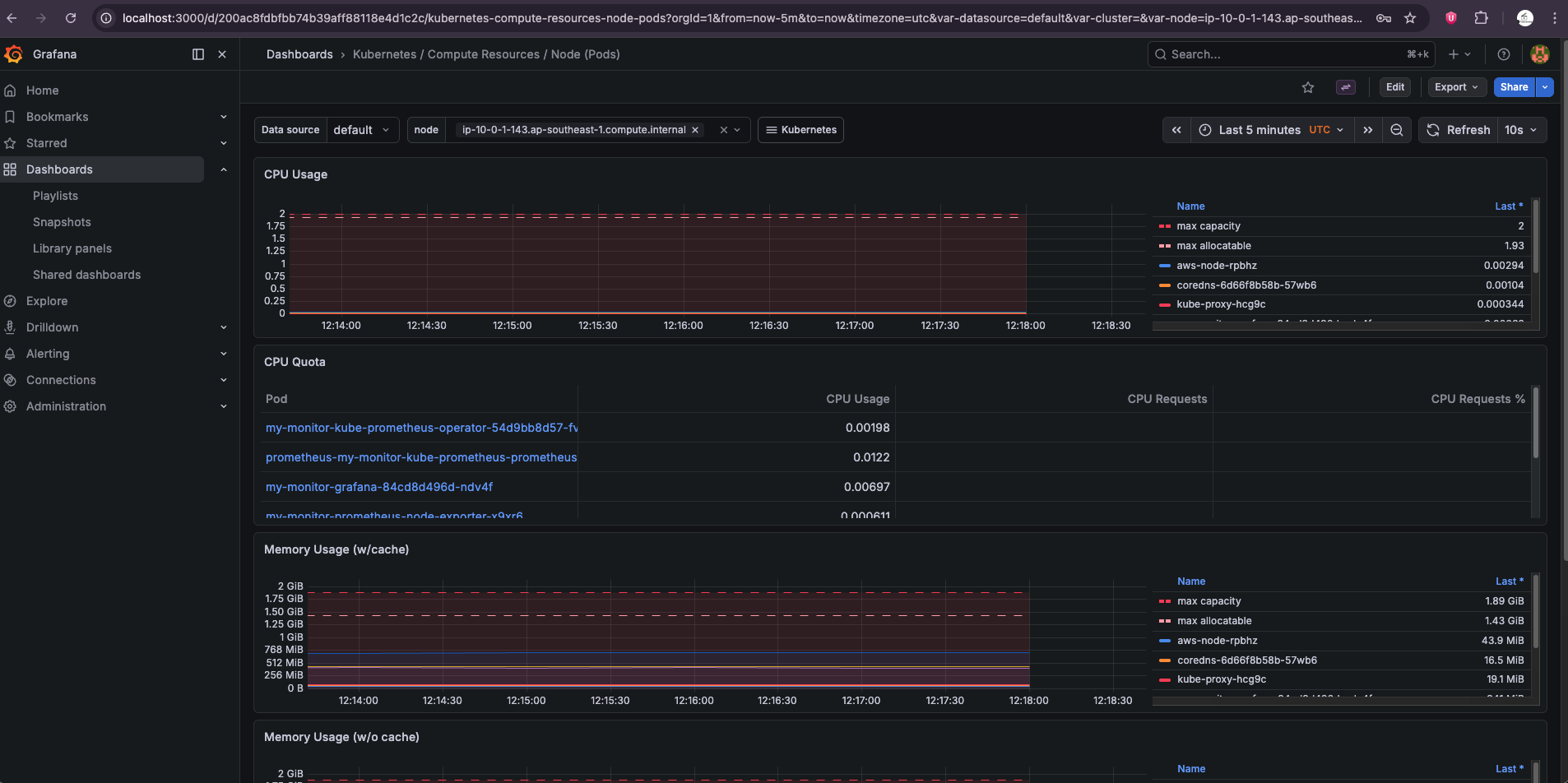Click the zoom out time range icon
Image resolution: width=1568 pixels, height=783 pixels.
click(x=1397, y=130)
